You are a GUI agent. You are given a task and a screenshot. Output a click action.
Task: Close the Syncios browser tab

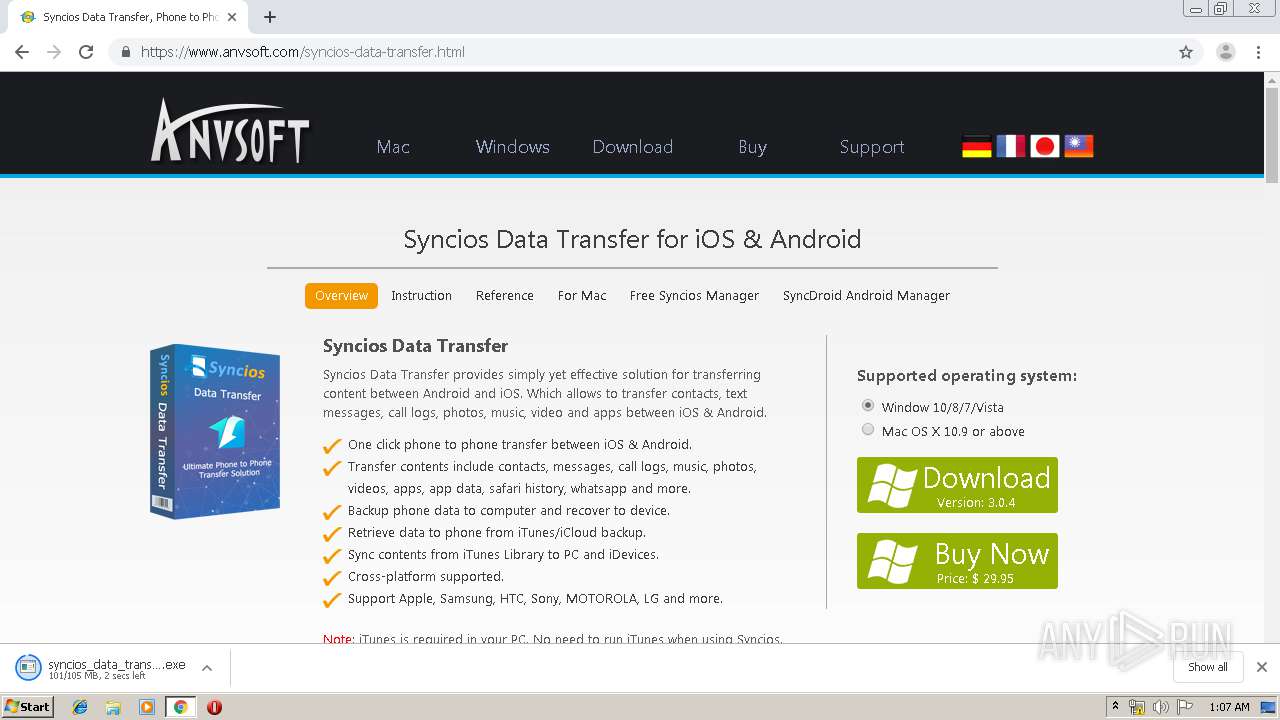232,17
